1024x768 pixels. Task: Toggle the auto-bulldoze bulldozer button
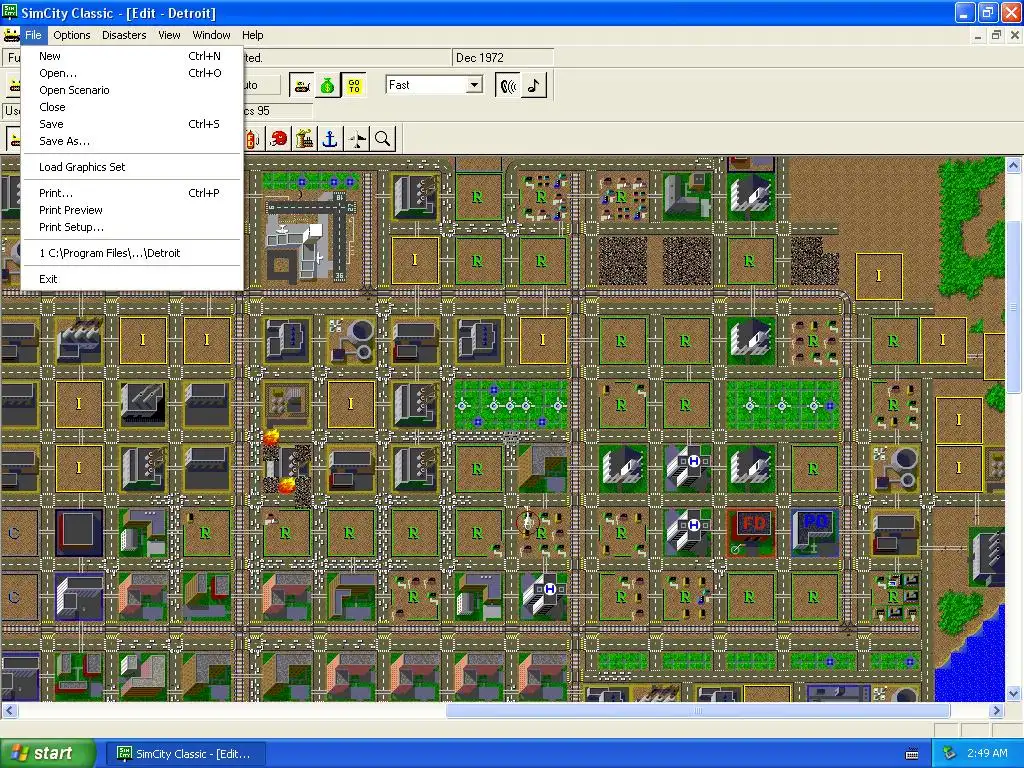(x=302, y=86)
